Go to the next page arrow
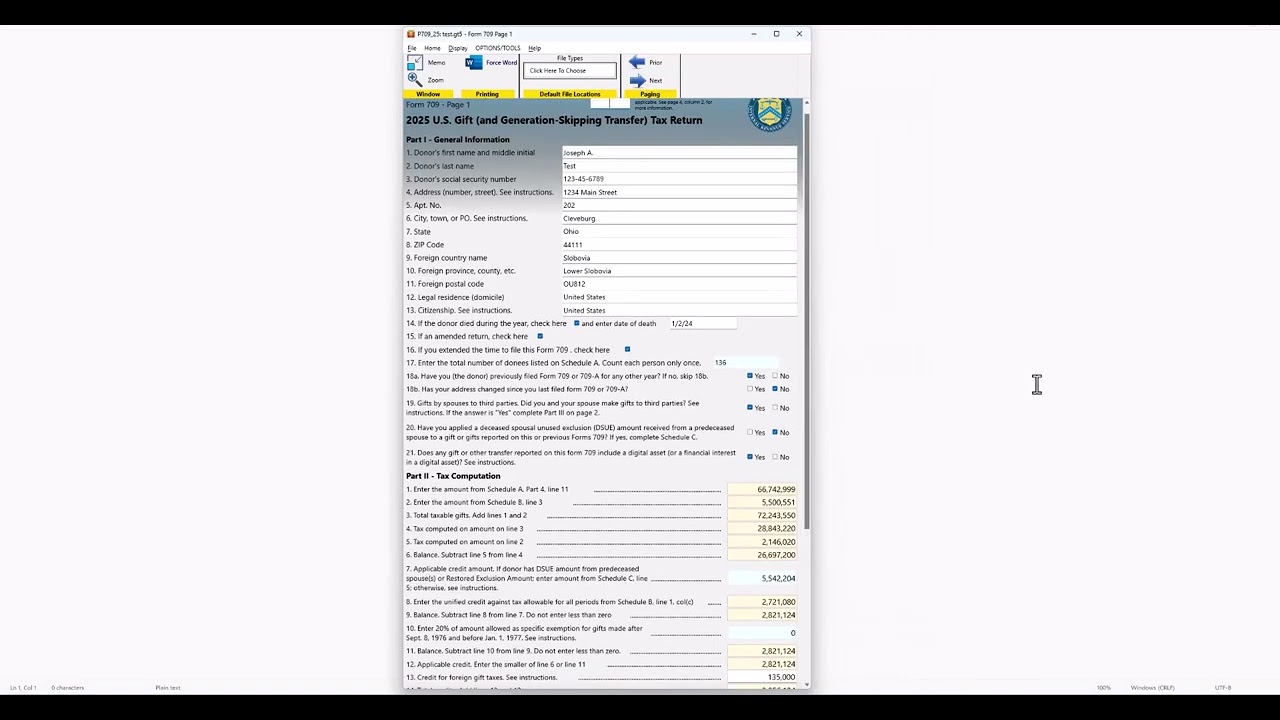 coord(637,80)
